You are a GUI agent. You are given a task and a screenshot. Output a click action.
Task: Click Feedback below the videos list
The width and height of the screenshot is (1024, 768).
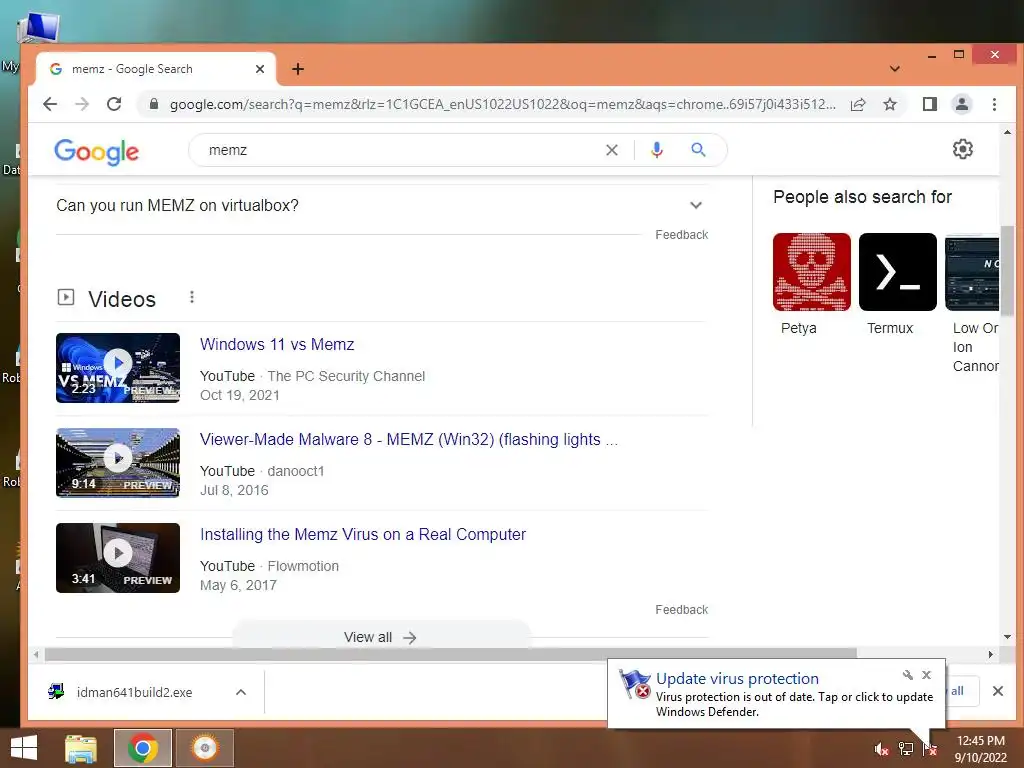click(x=681, y=609)
